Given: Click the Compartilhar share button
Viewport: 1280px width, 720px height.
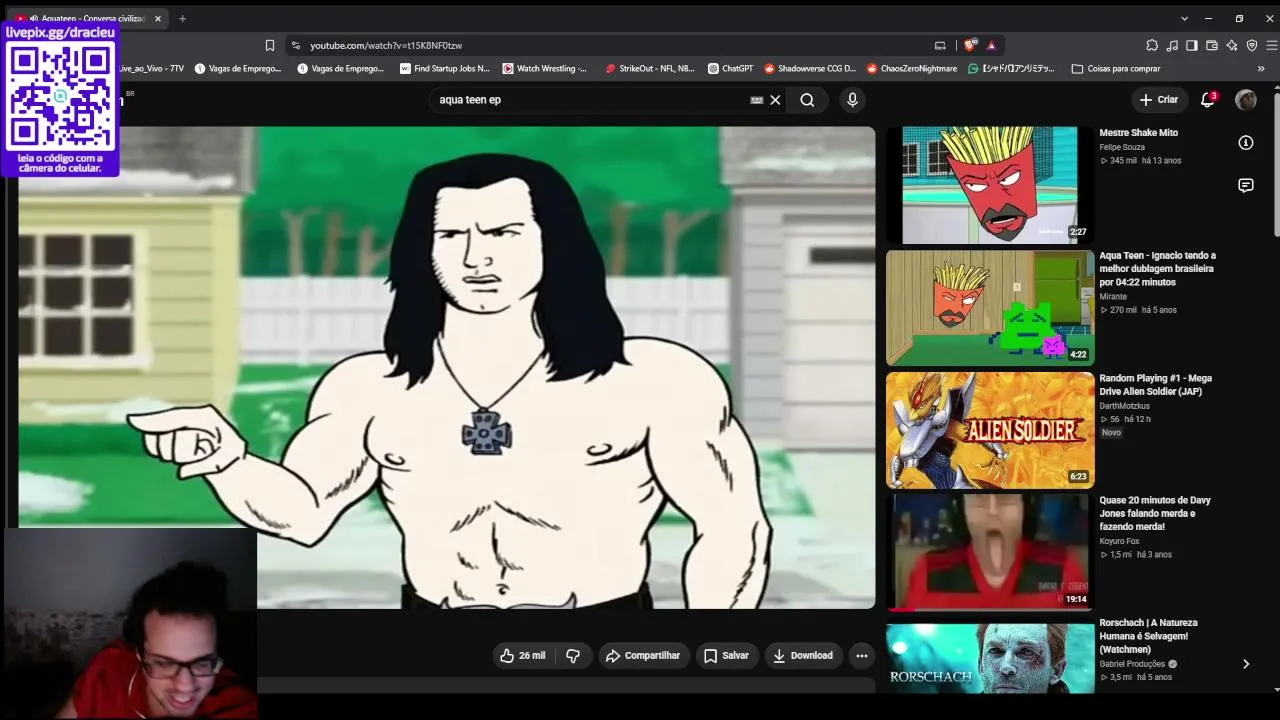Looking at the screenshot, I should [643, 656].
